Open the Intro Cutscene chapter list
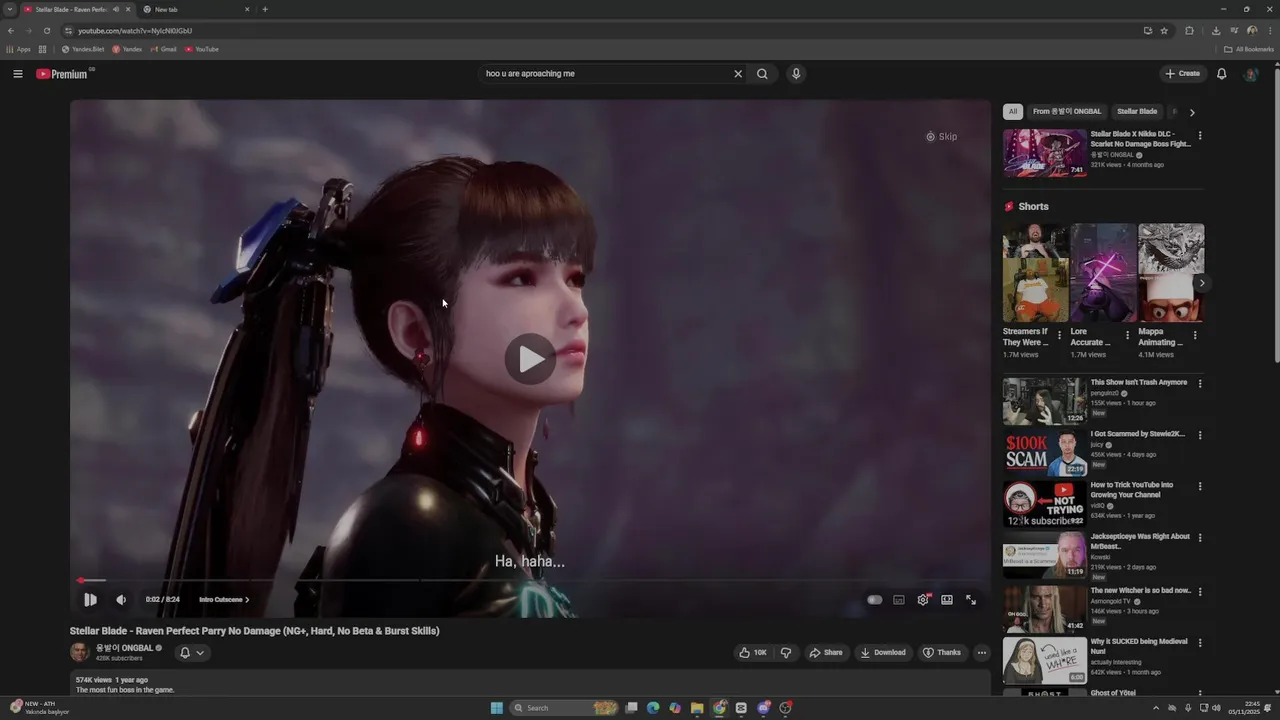 point(224,600)
